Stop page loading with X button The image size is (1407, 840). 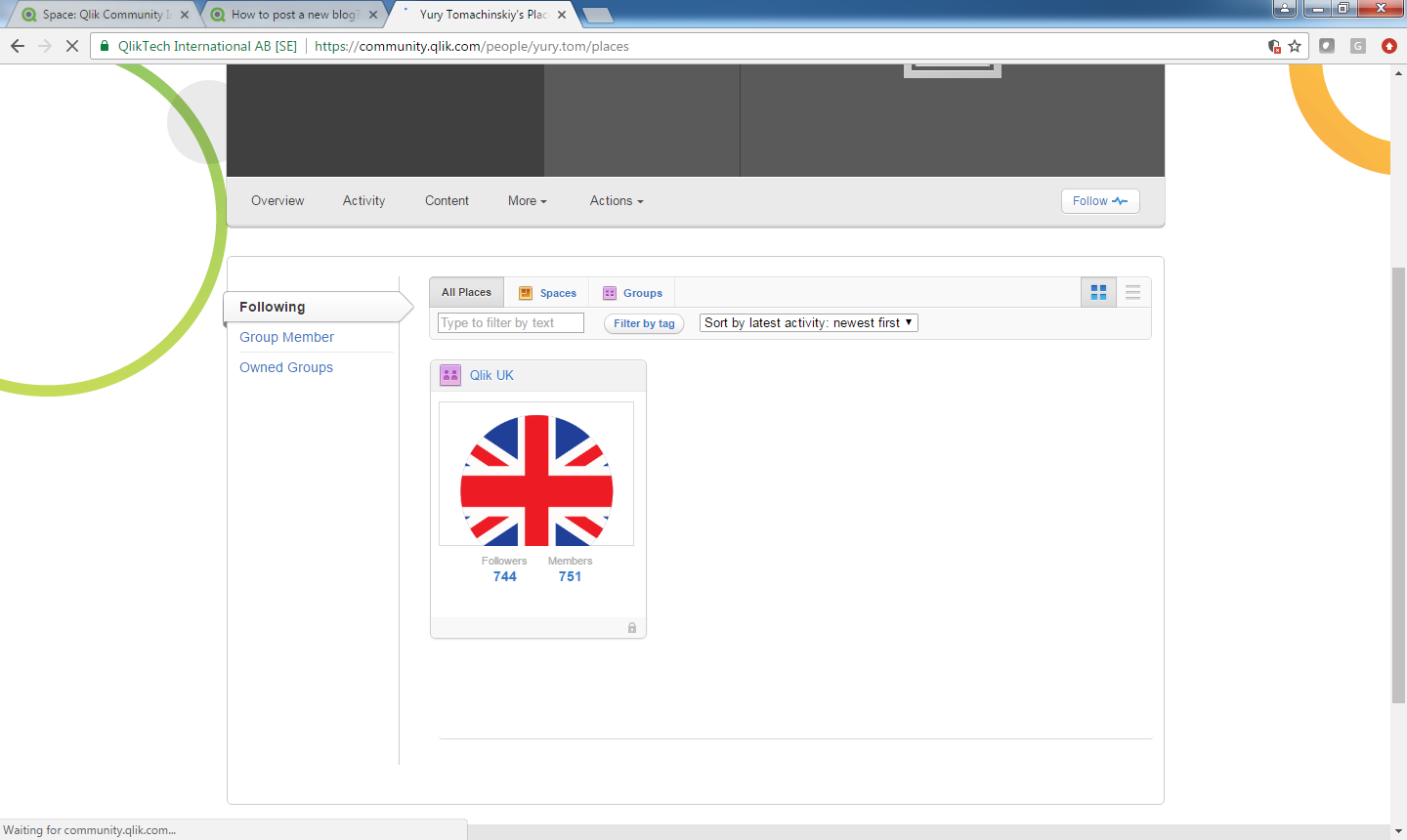point(71,46)
